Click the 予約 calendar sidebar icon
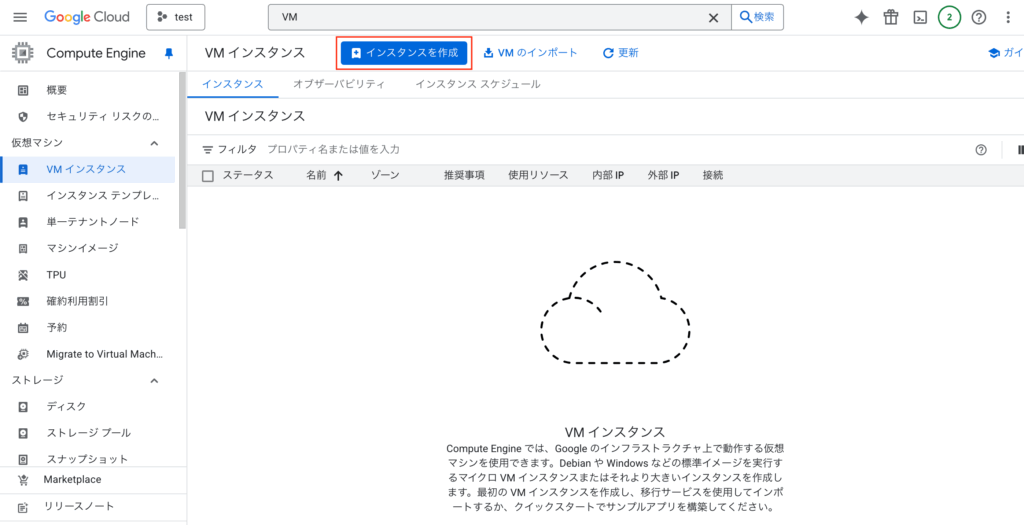This screenshot has height=525, width=1024. tap(23, 328)
